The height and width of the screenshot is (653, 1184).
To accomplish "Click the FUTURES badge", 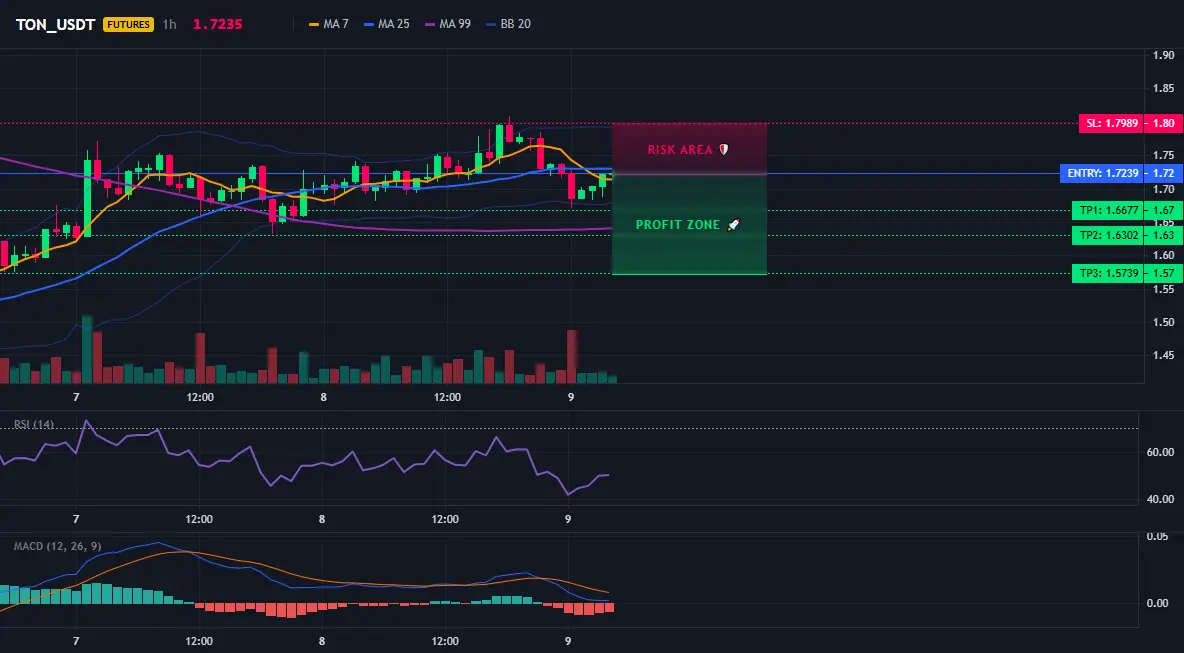I will (128, 24).
